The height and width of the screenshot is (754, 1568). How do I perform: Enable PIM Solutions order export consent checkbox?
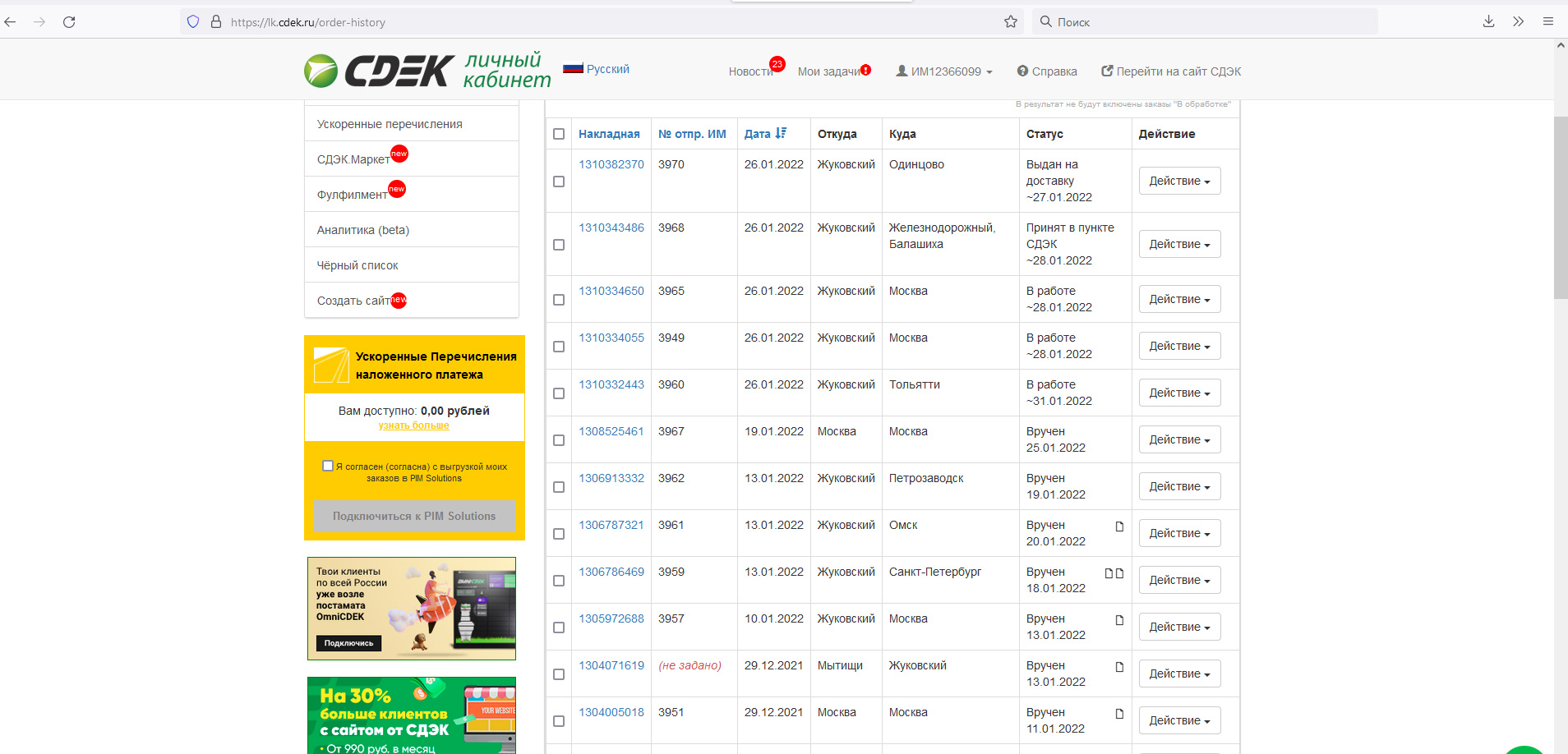point(328,466)
